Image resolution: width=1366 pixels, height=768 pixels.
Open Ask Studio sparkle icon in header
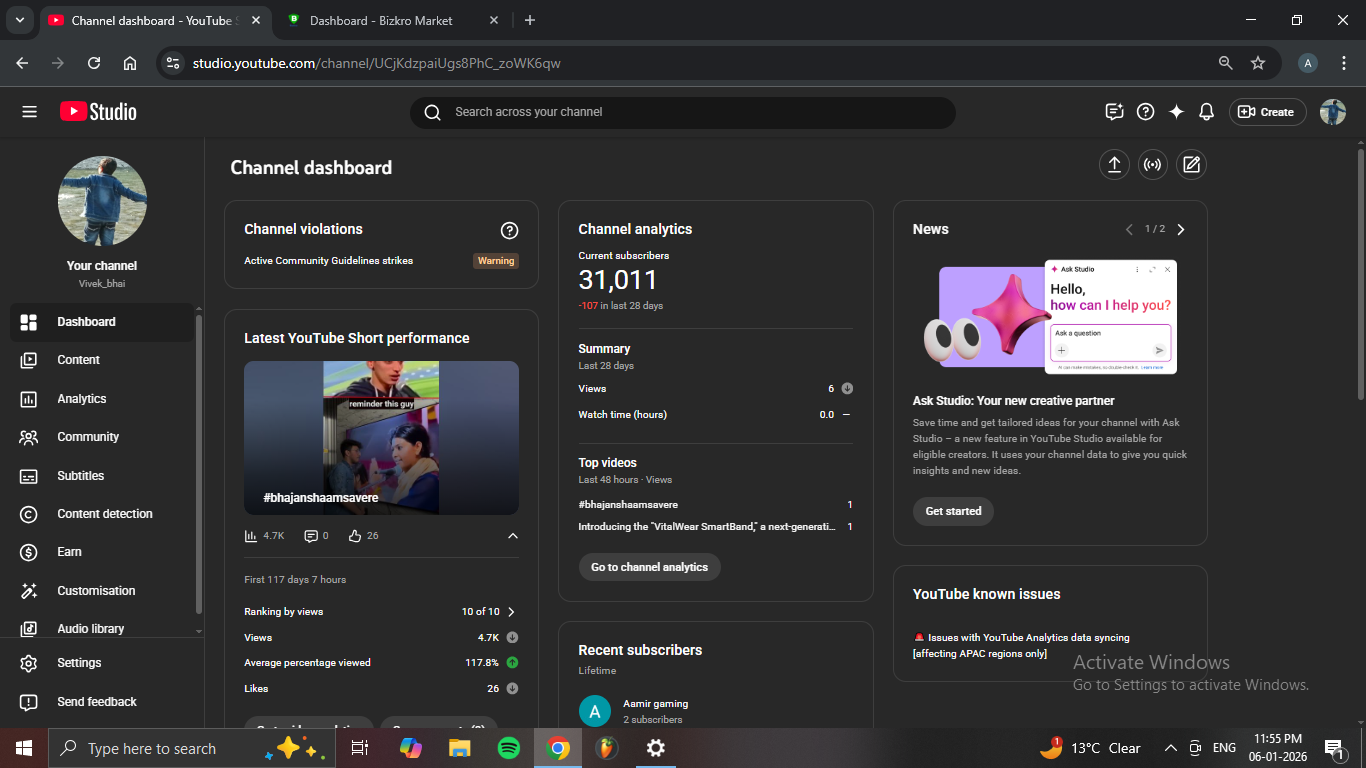pyautogui.click(x=1176, y=112)
